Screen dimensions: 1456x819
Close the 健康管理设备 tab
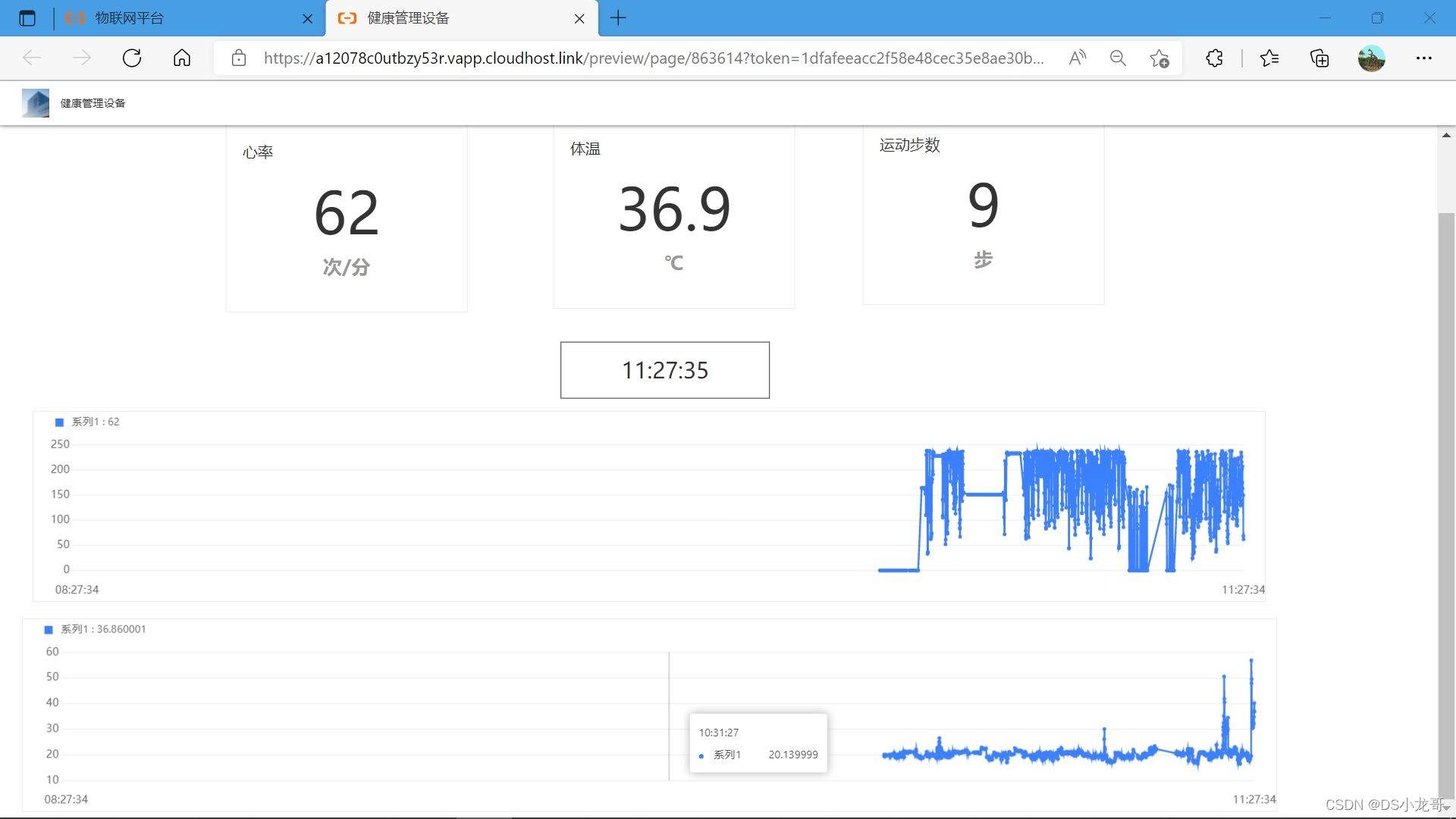pos(579,19)
